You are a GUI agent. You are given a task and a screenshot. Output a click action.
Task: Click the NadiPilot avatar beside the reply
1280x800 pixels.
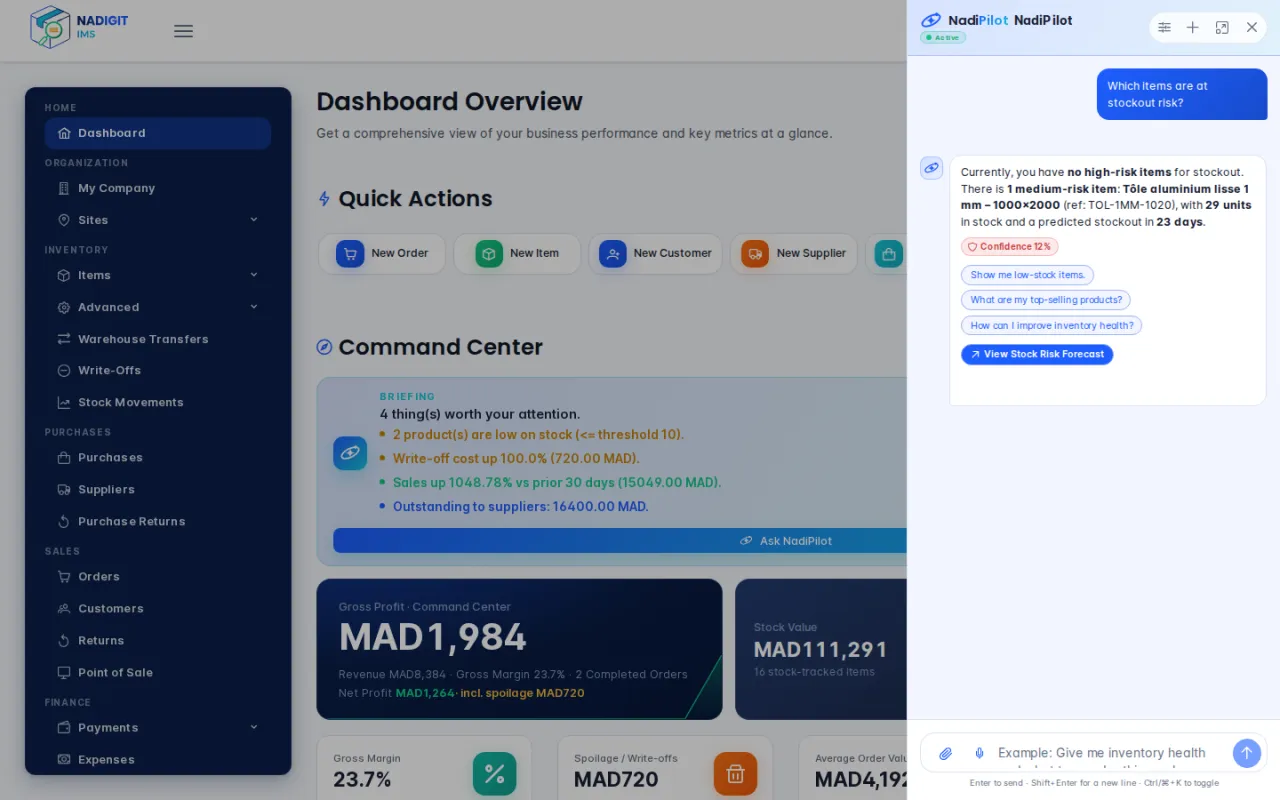click(932, 168)
